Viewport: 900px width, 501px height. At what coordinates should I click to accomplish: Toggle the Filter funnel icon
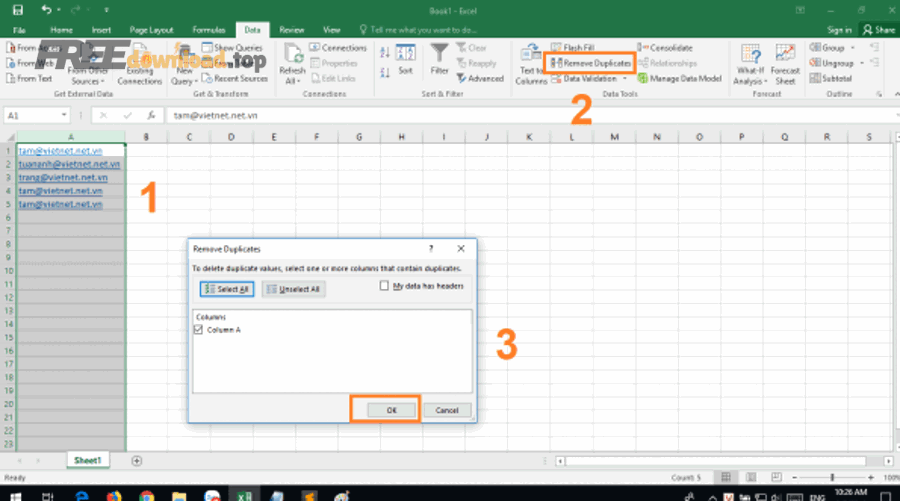(x=439, y=60)
